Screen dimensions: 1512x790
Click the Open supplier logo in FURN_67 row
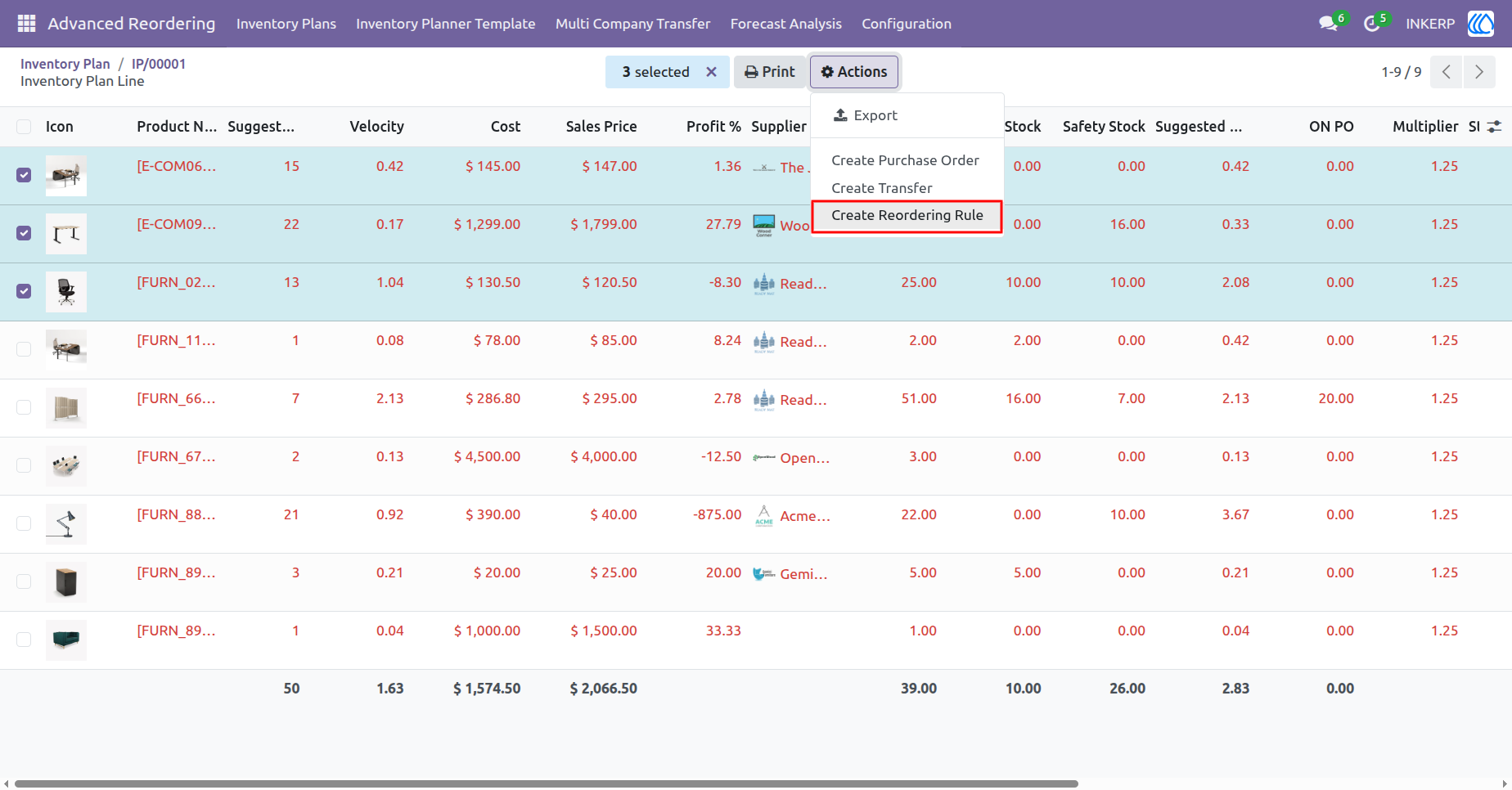(x=763, y=458)
